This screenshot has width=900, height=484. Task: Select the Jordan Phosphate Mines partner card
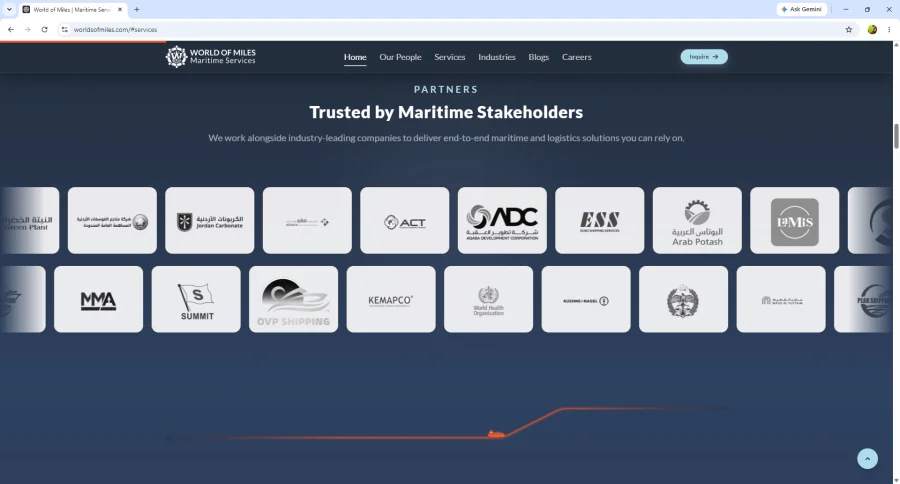pyautogui.click(x=112, y=220)
